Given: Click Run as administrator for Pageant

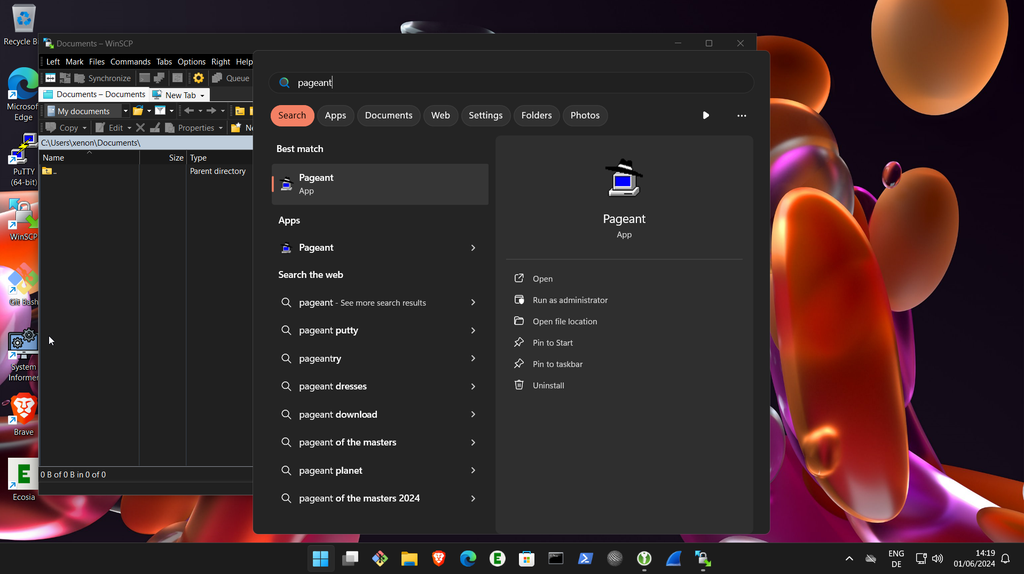Looking at the screenshot, I should click(569, 300).
